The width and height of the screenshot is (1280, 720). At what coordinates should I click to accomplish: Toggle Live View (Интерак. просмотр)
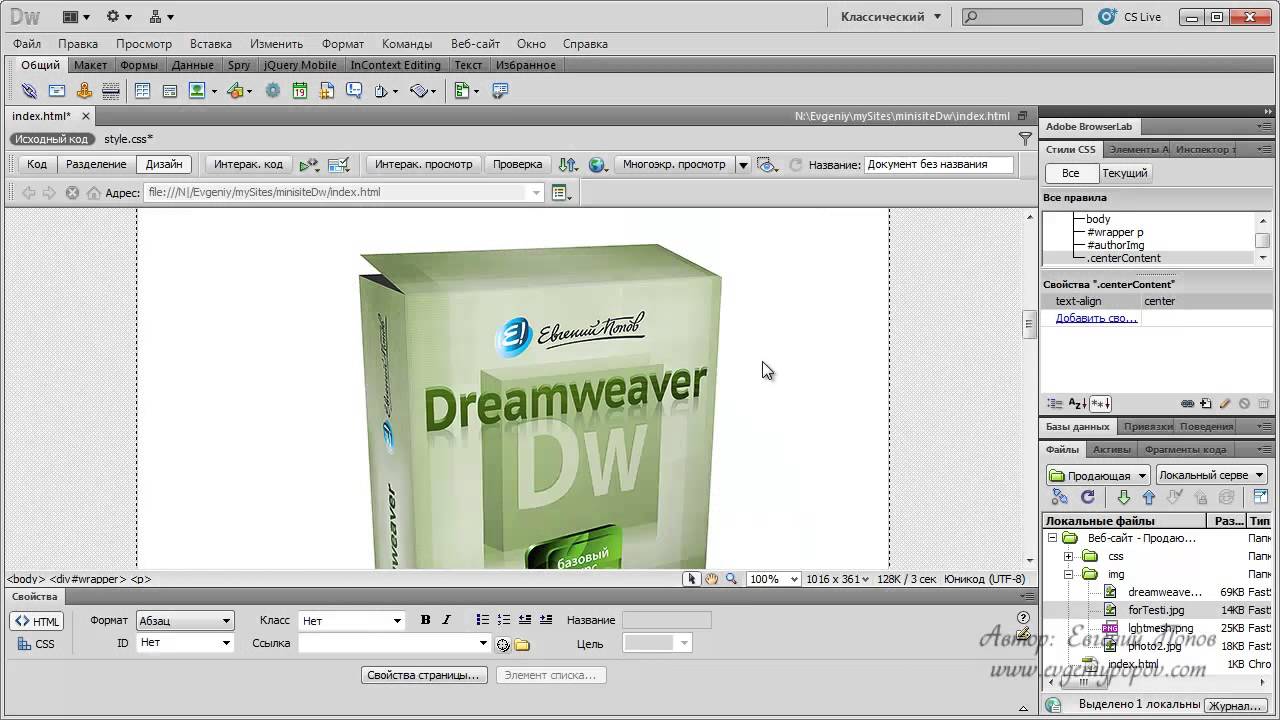tap(423, 164)
